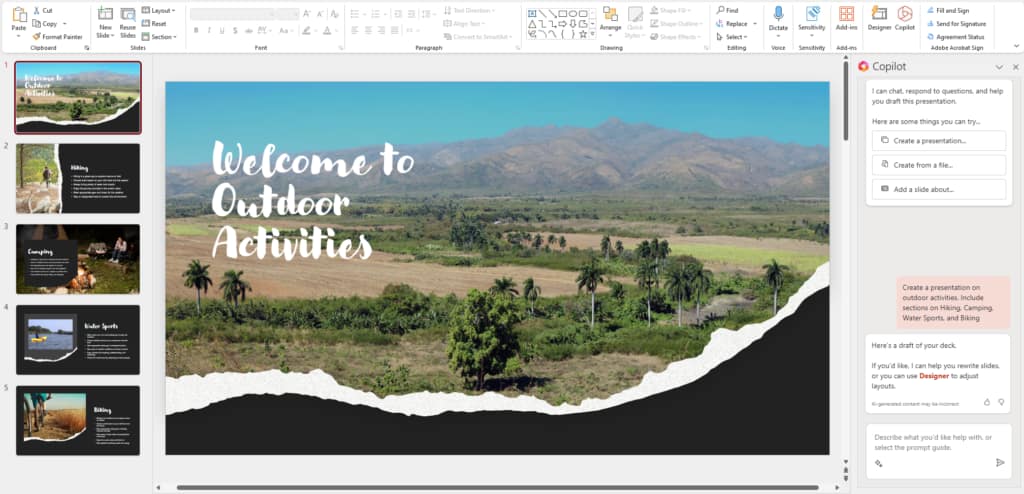Image resolution: width=1024 pixels, height=494 pixels.
Task: Click Create from a file suggestion
Action: [x=938, y=165]
